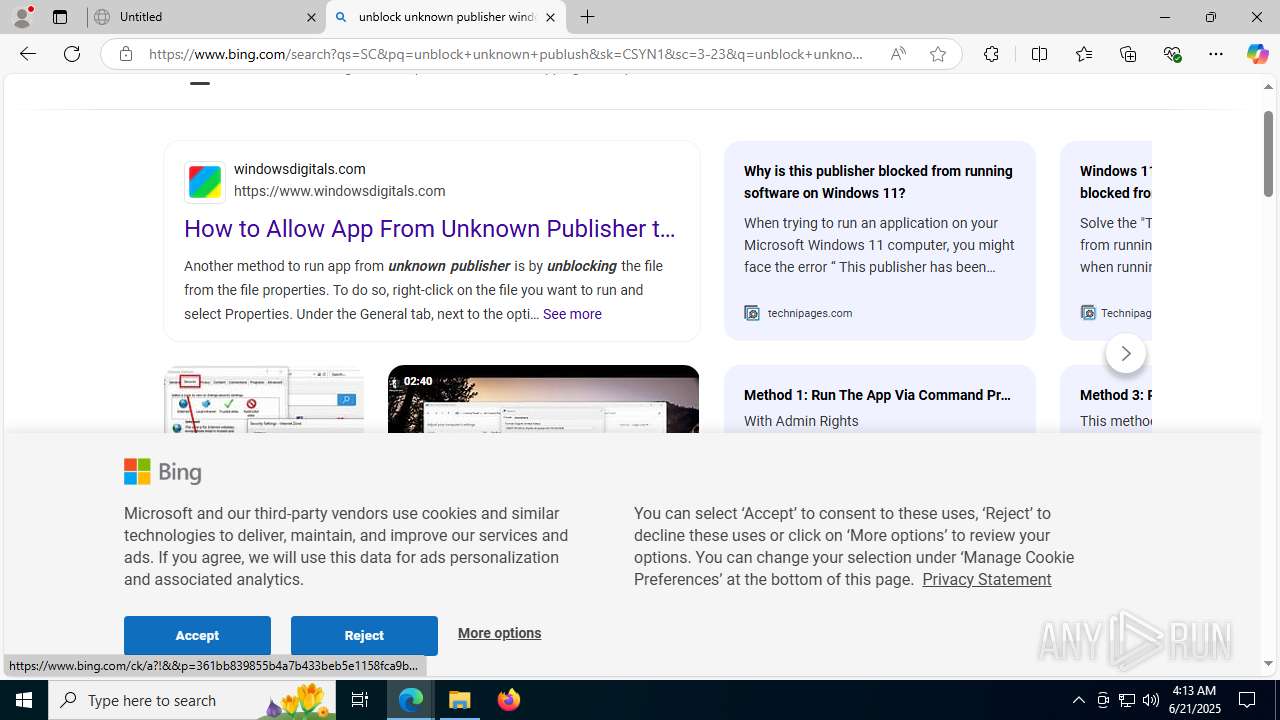Screen dimensions: 1280x720
Task: Click the Bing logo in cookie banner
Action: pyautogui.click(x=163, y=471)
